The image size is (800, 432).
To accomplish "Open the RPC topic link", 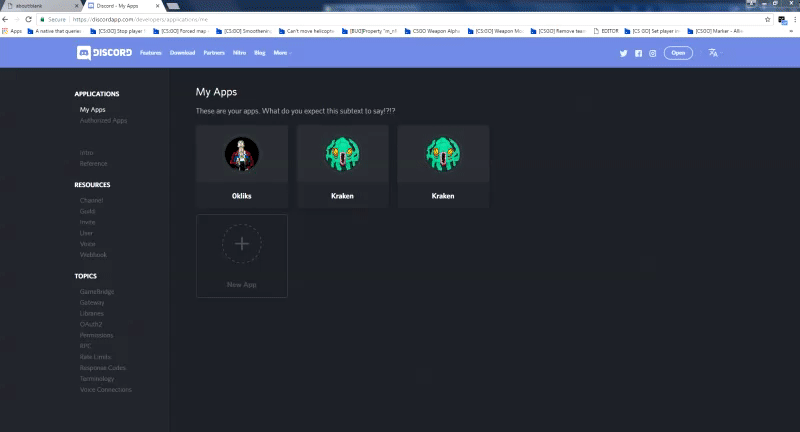I will (x=85, y=346).
